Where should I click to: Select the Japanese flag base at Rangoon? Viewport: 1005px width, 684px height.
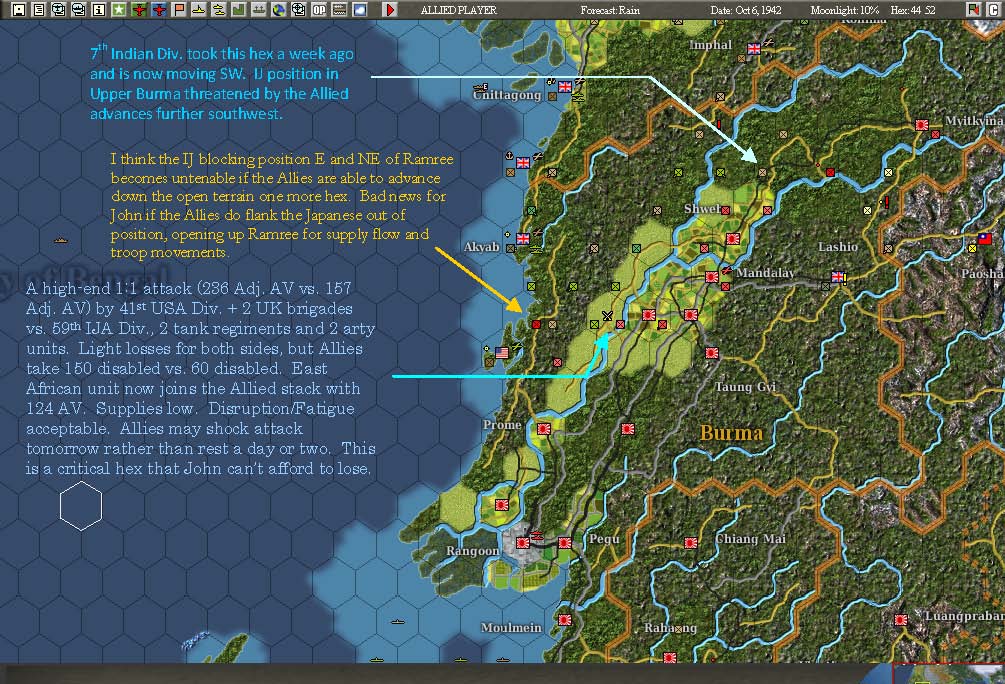tap(523, 543)
